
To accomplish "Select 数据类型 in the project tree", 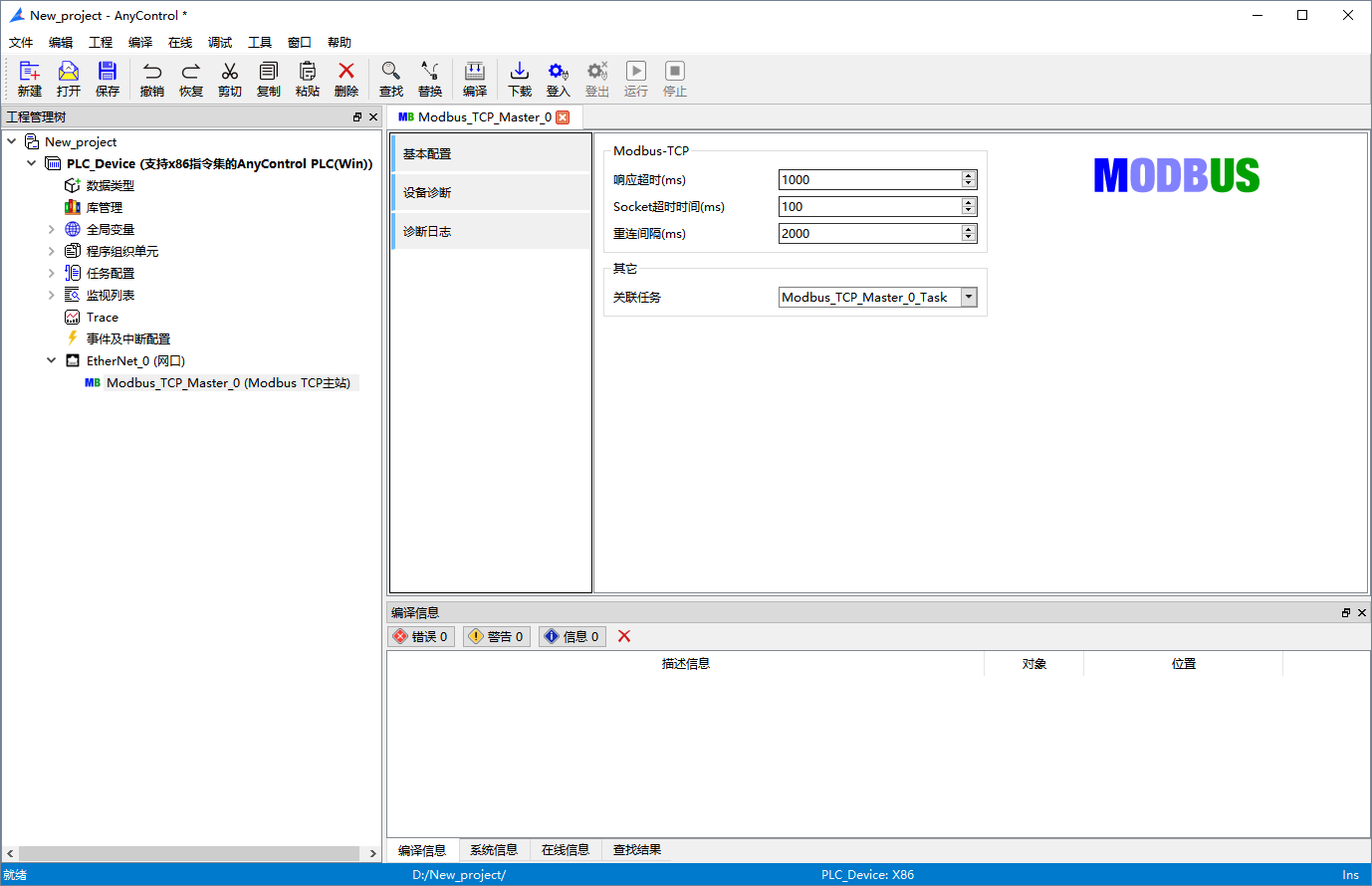I will (110, 185).
